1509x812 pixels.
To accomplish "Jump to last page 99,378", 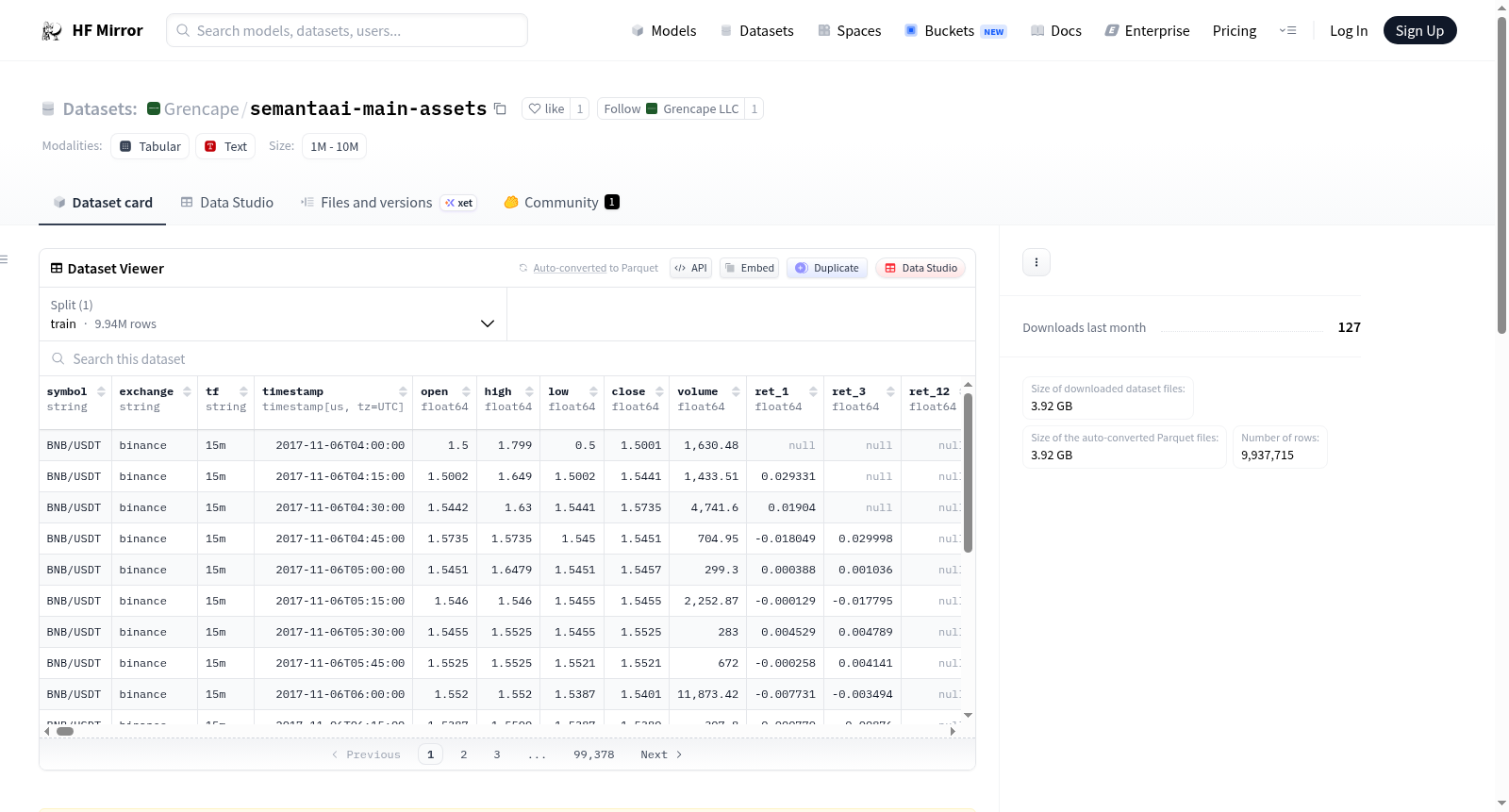I will (x=594, y=754).
